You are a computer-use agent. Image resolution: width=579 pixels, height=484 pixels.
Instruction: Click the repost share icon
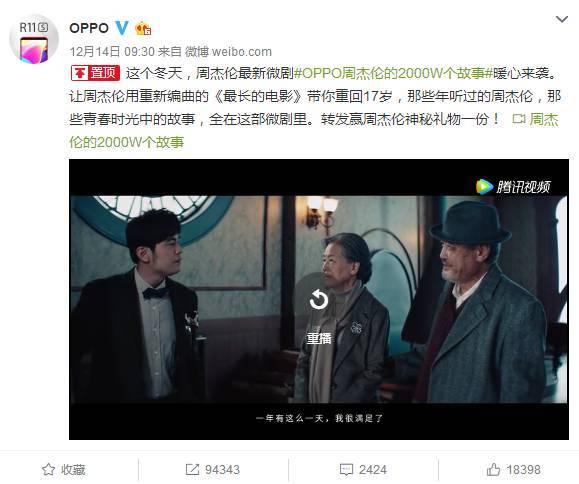192,470
